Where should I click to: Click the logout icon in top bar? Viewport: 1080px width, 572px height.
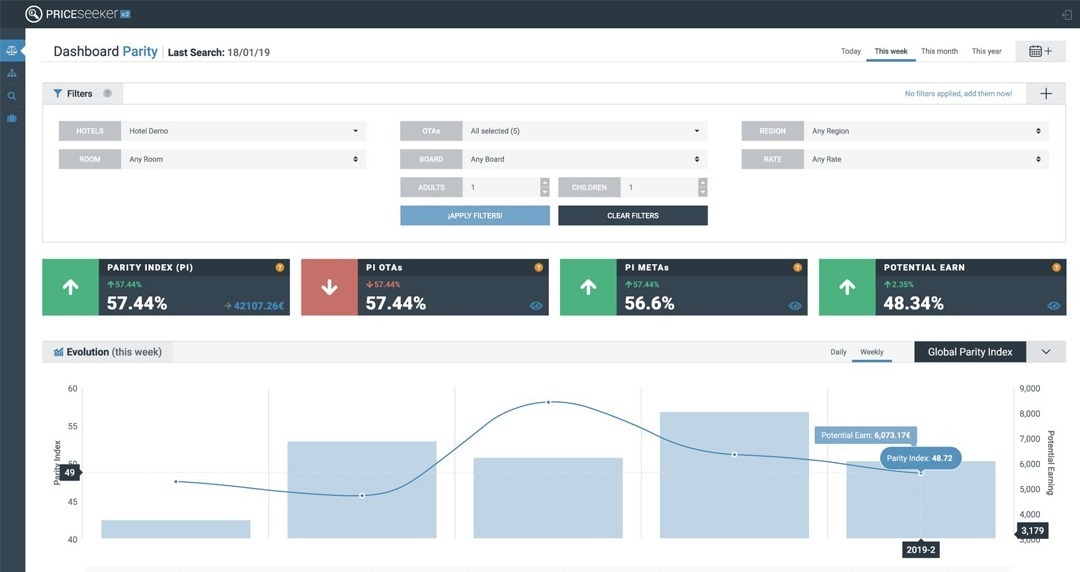[1067, 14]
